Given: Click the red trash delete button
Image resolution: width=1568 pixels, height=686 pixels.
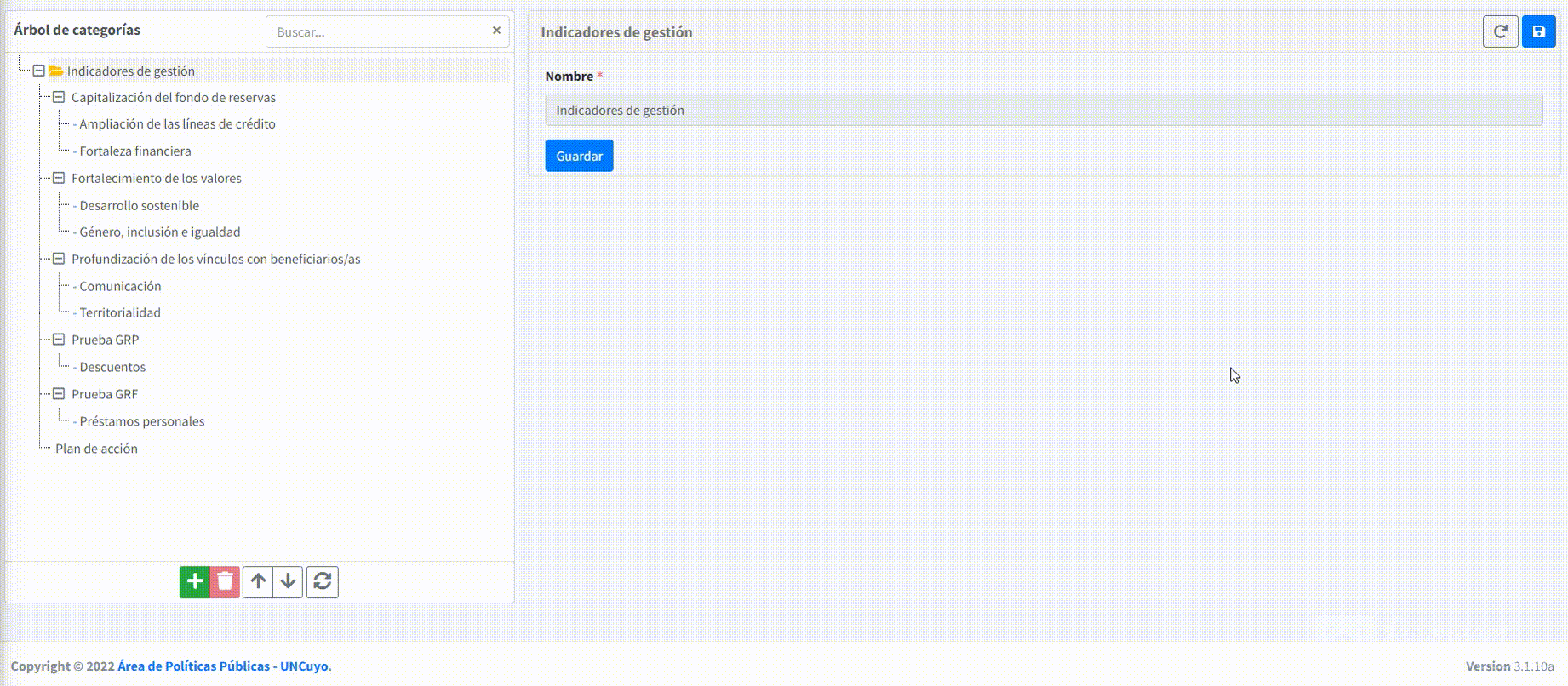Looking at the screenshot, I should point(225,582).
